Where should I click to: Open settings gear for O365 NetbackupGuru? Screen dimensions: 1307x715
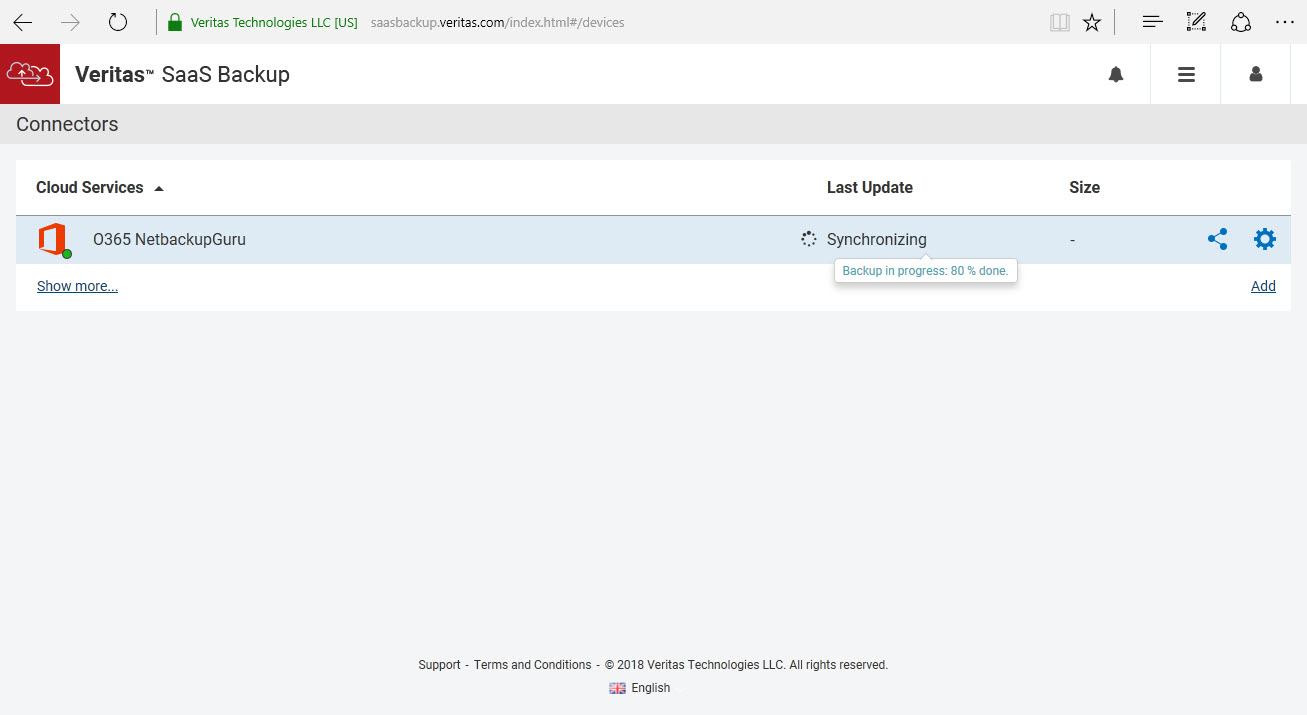(x=1265, y=239)
